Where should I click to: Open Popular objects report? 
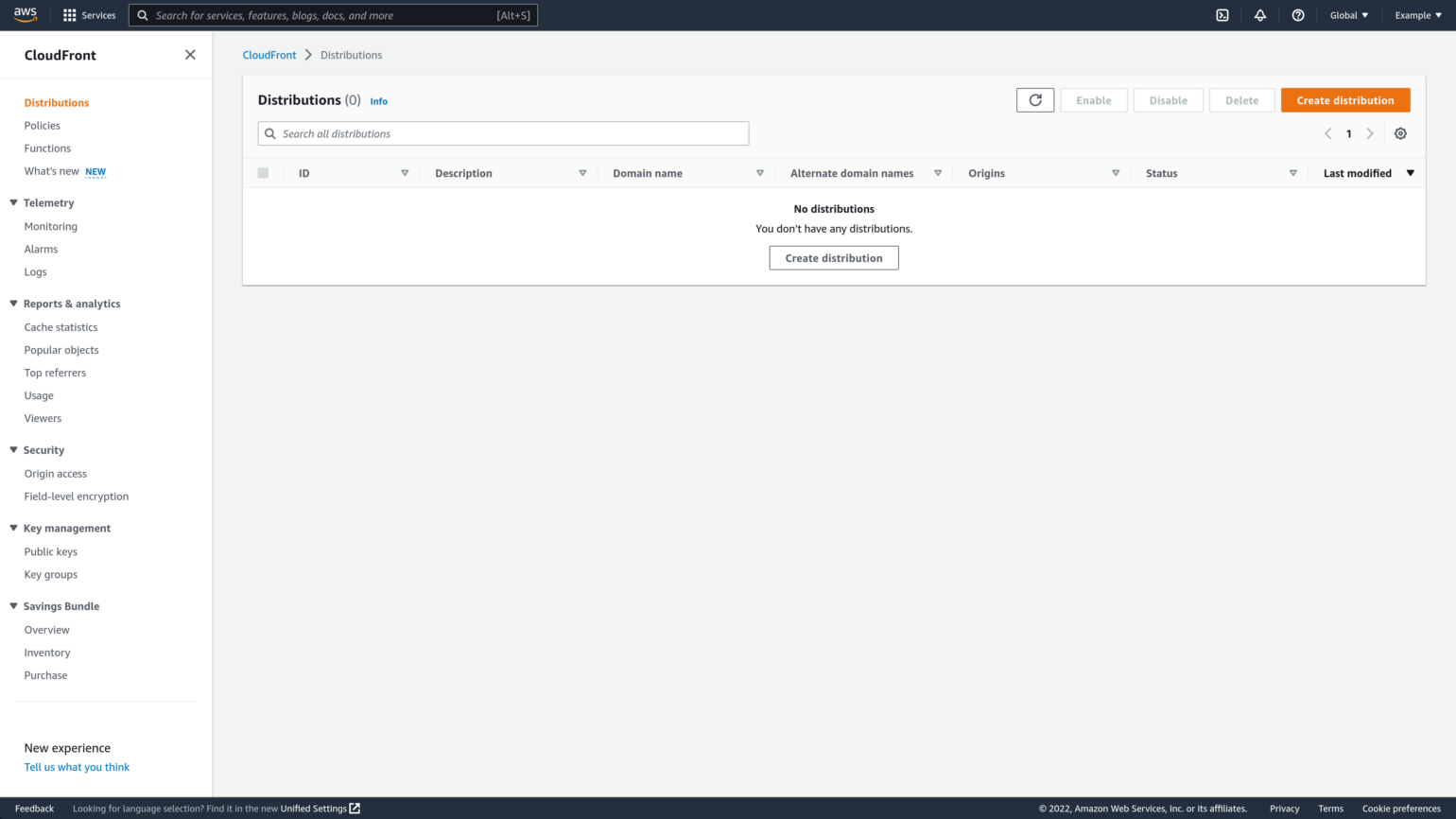click(61, 350)
